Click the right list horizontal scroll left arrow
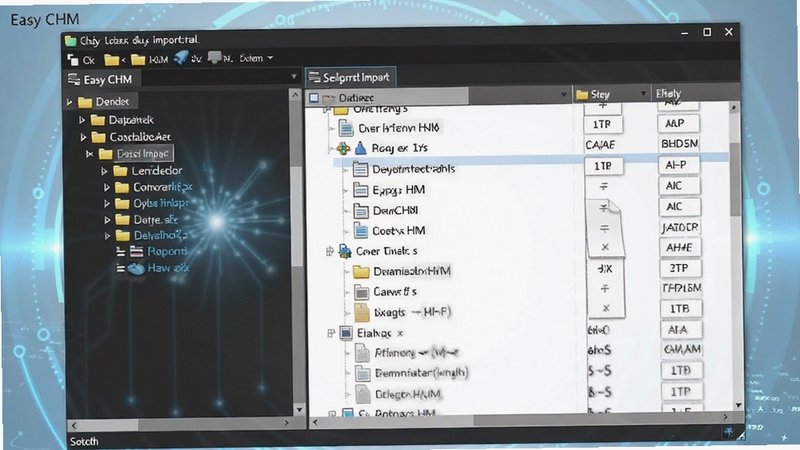This screenshot has width=800, height=450. coord(315,422)
